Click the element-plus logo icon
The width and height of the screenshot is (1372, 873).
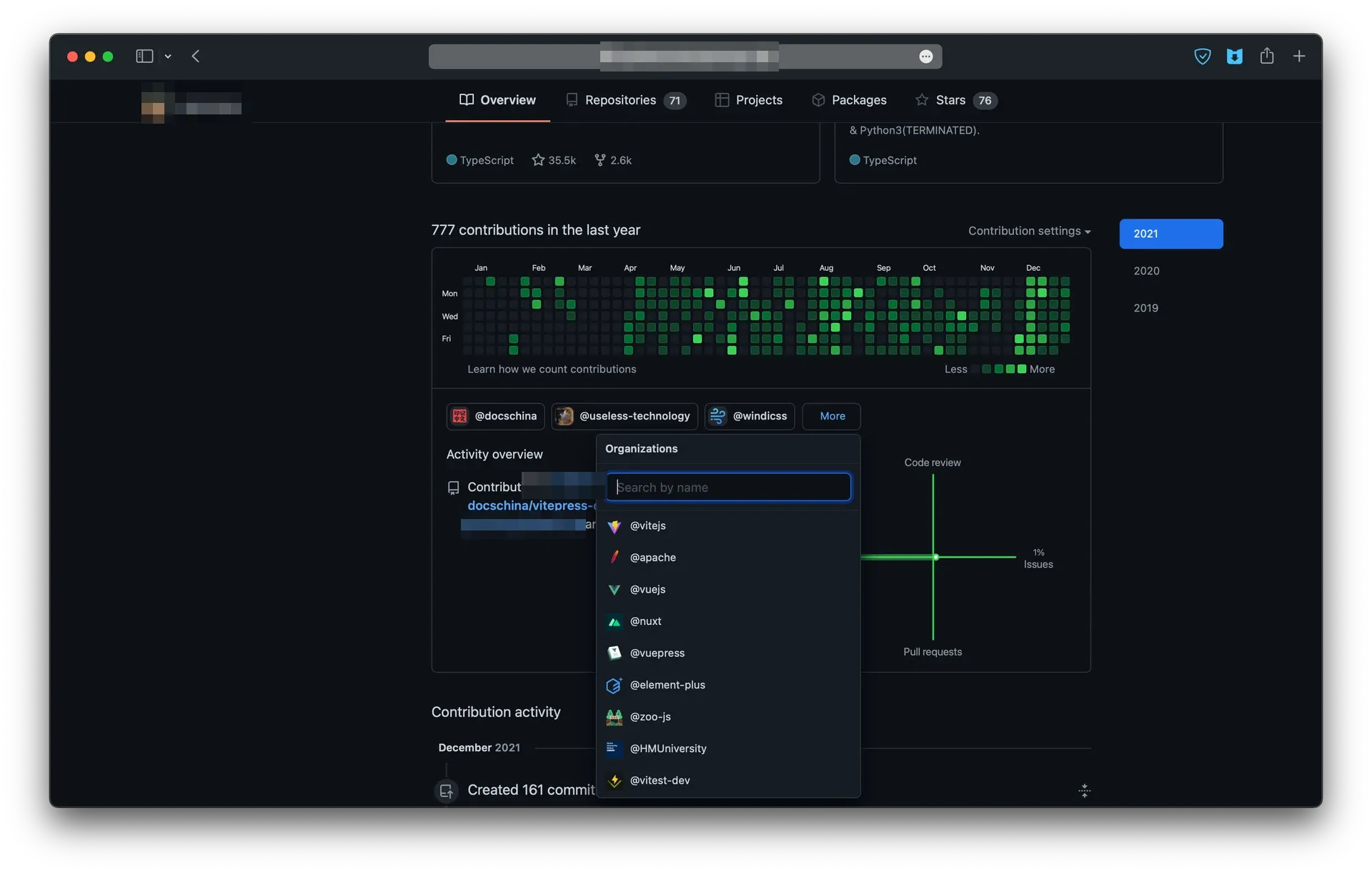(x=614, y=685)
